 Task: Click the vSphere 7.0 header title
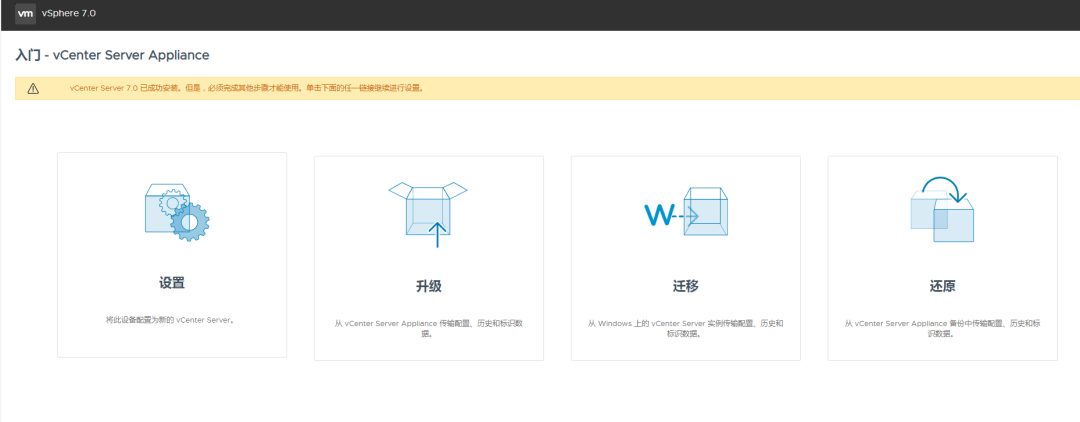69,13
